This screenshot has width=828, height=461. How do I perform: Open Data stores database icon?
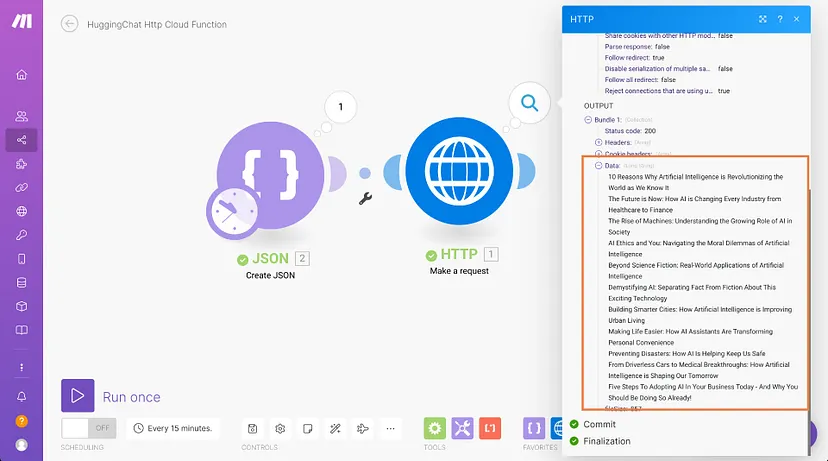coord(21,283)
